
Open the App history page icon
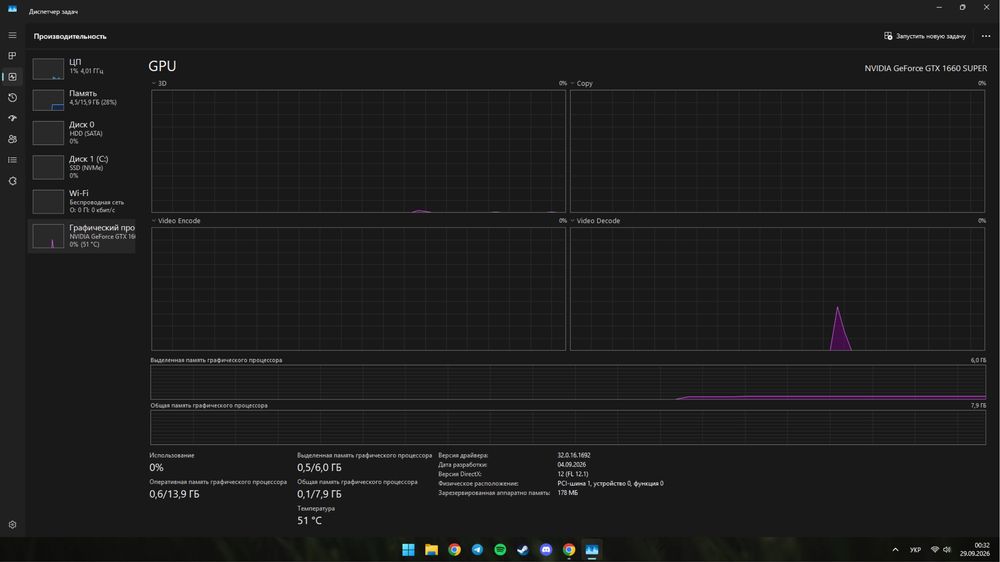(12, 98)
